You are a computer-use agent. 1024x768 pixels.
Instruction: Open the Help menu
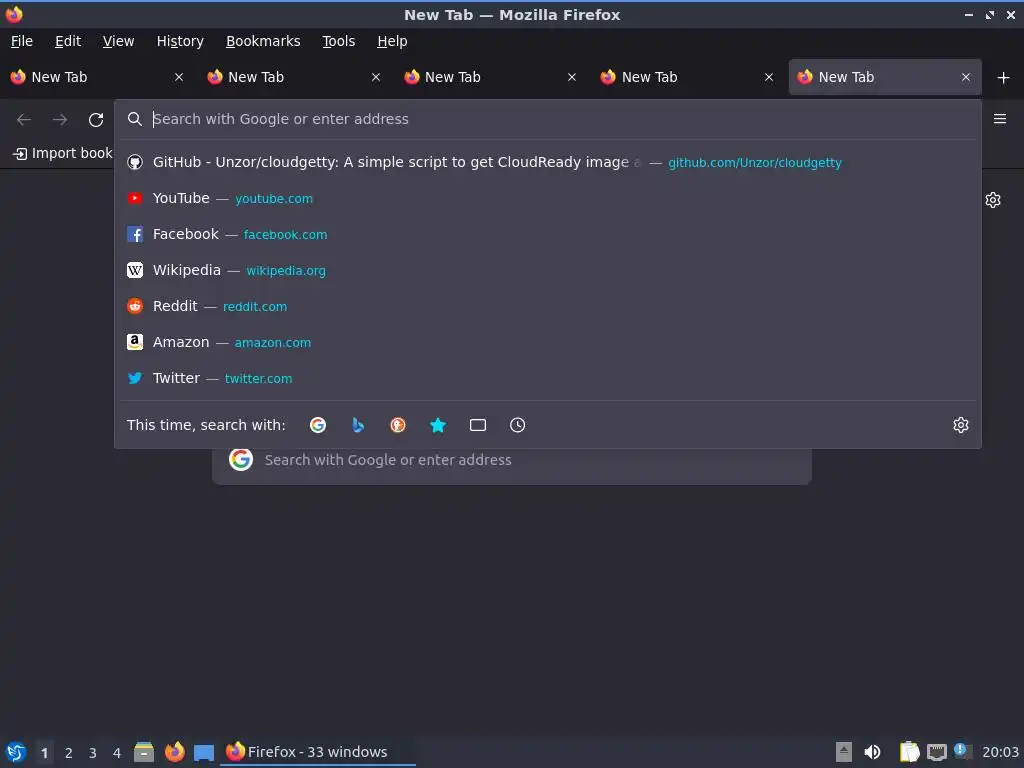(392, 41)
